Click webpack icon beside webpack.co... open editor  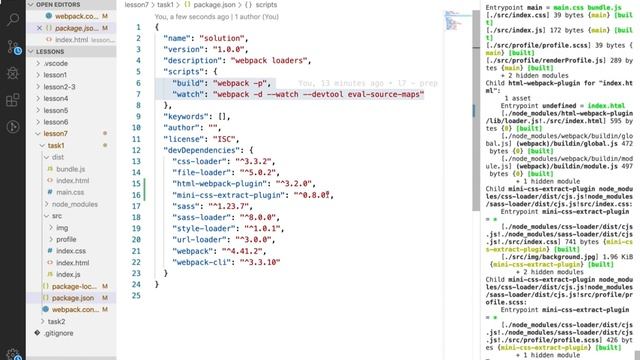point(49,16)
